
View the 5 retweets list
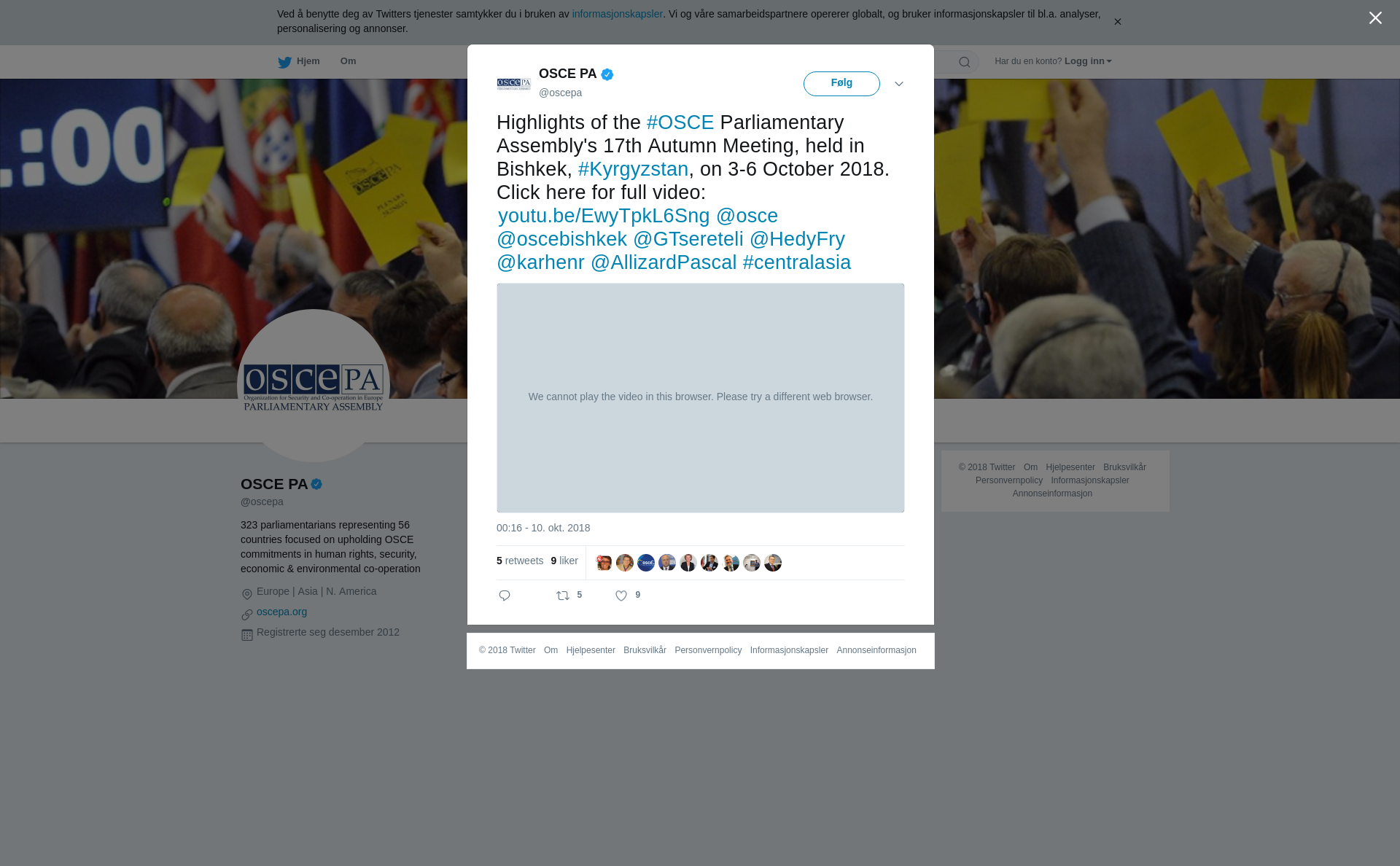coord(520,561)
